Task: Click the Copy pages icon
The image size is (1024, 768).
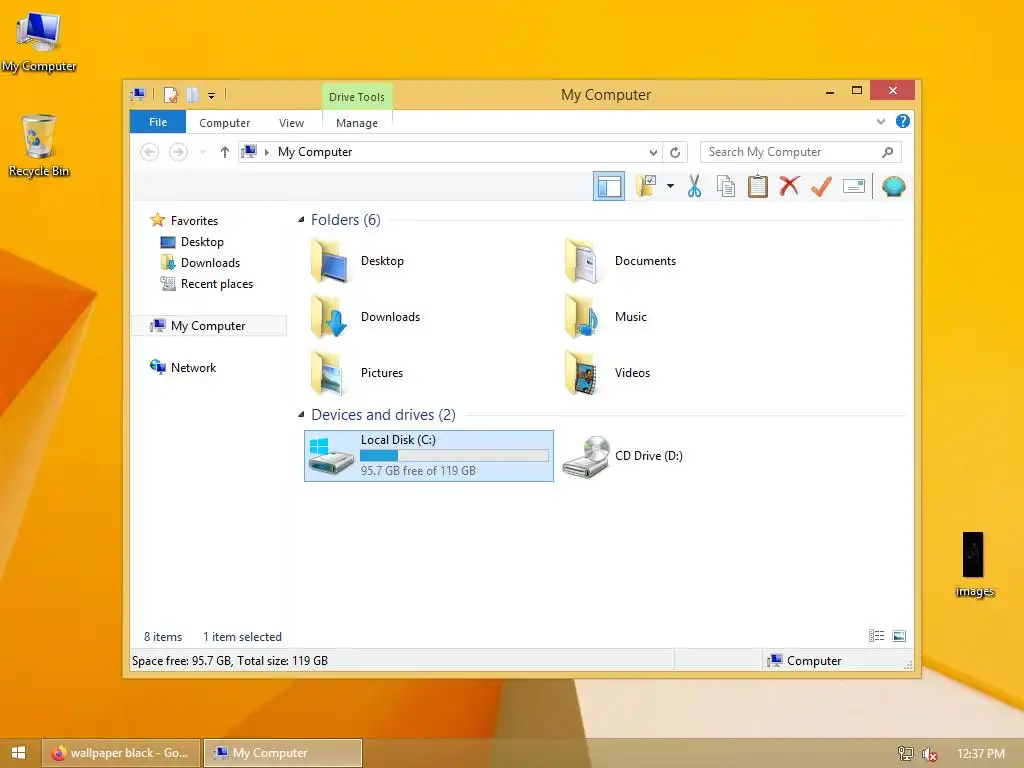Action: (726, 186)
